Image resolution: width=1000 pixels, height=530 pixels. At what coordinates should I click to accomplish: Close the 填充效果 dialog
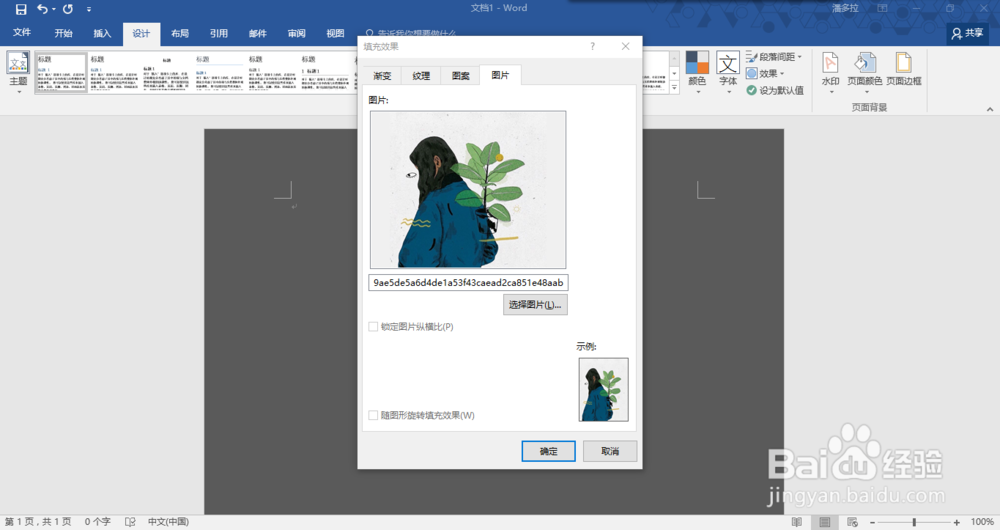point(626,47)
